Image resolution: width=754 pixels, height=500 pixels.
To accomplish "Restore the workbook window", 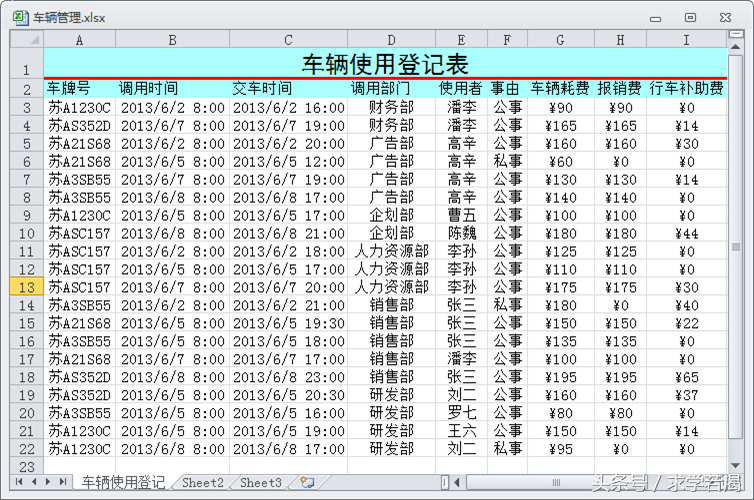I will [x=690, y=18].
